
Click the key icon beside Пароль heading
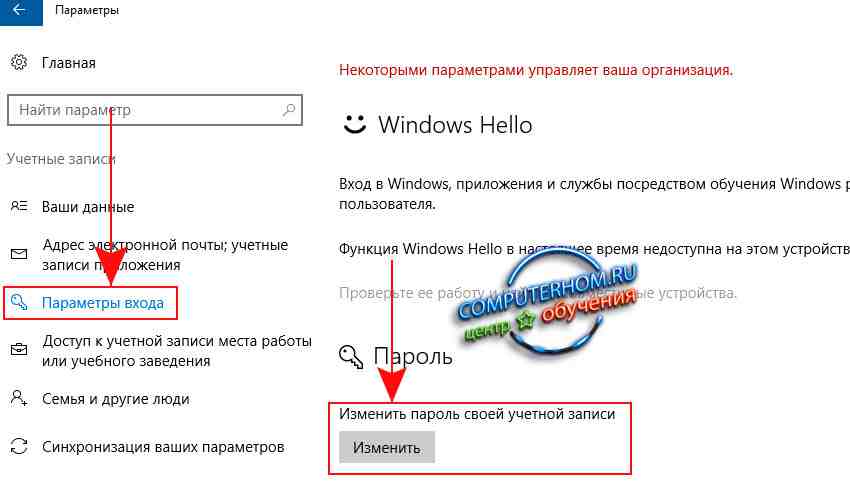click(x=351, y=357)
